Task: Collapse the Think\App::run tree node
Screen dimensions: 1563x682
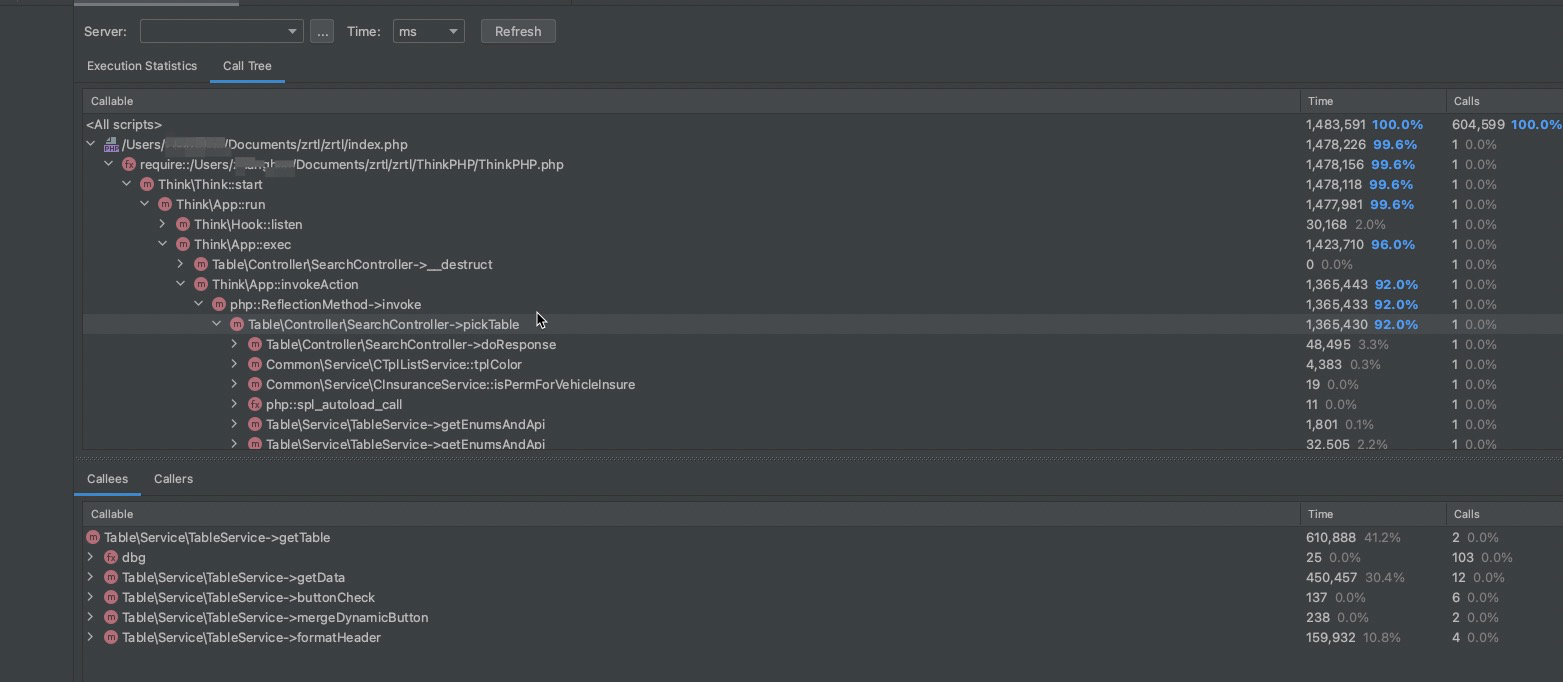Action: 145,205
